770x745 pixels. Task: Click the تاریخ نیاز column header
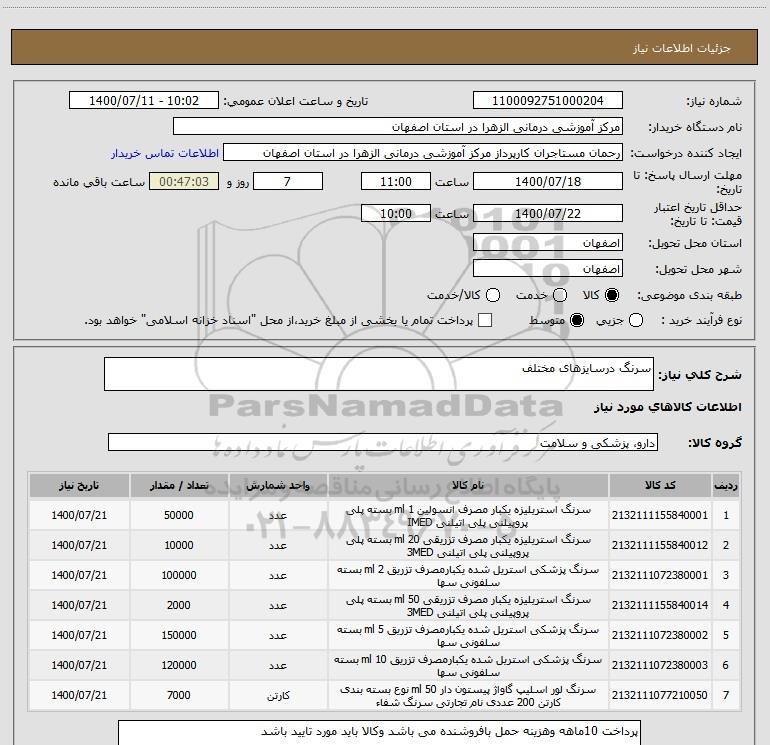click(x=79, y=486)
